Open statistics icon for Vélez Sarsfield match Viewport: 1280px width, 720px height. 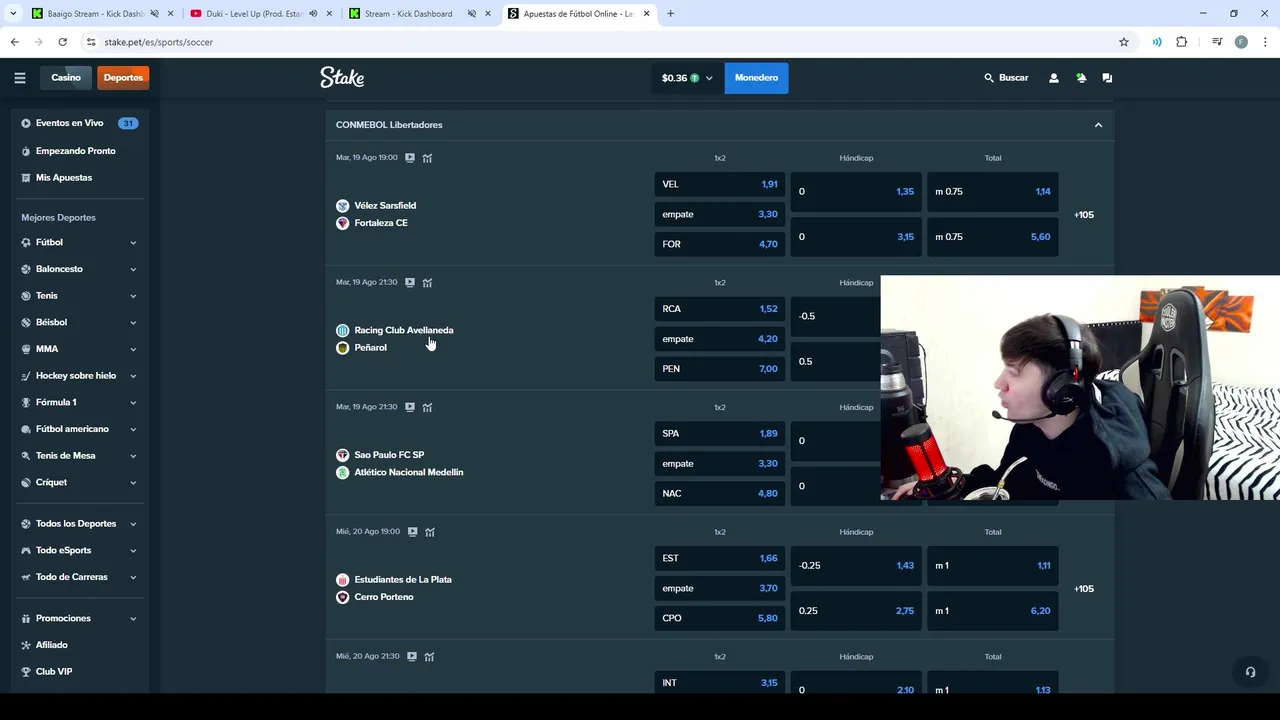point(427,158)
